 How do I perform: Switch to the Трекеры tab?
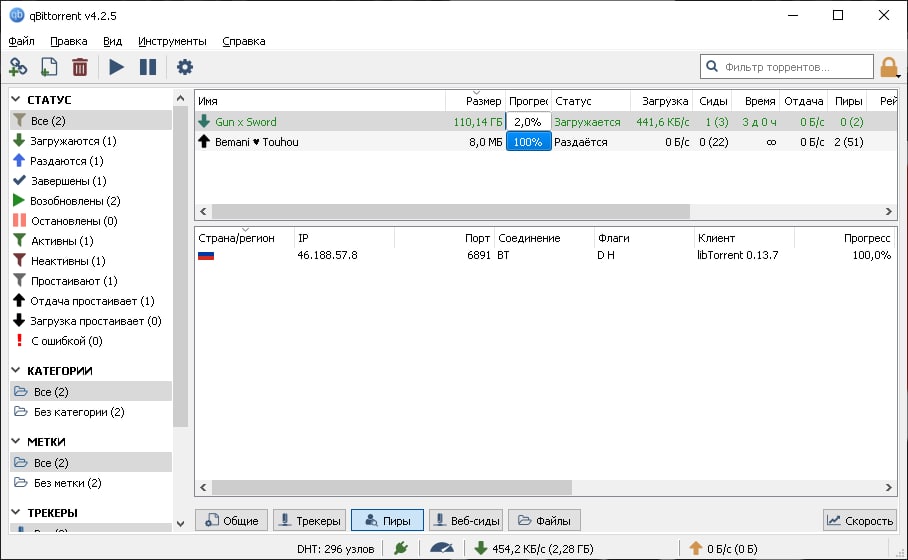[x=310, y=520]
